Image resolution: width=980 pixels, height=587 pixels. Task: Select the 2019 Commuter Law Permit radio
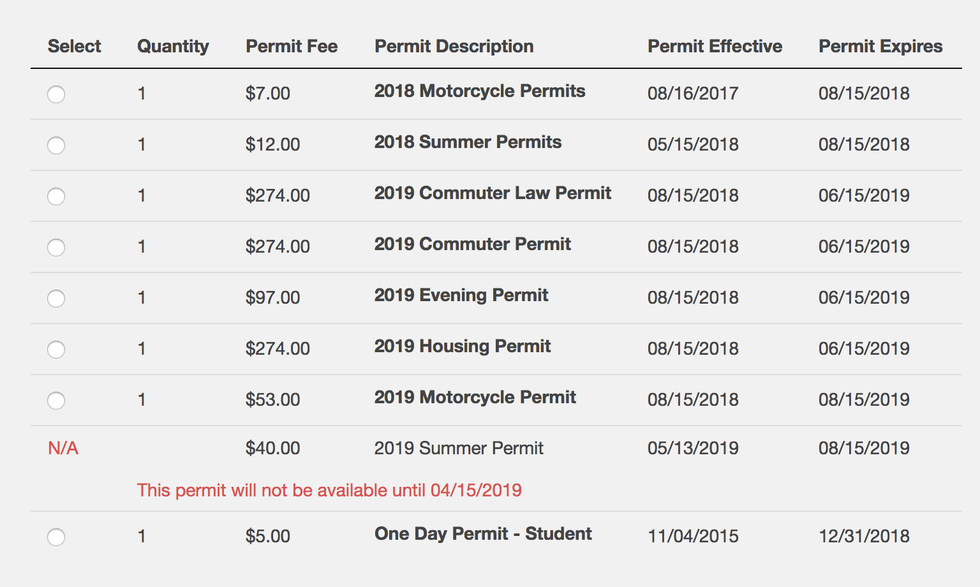point(56,196)
